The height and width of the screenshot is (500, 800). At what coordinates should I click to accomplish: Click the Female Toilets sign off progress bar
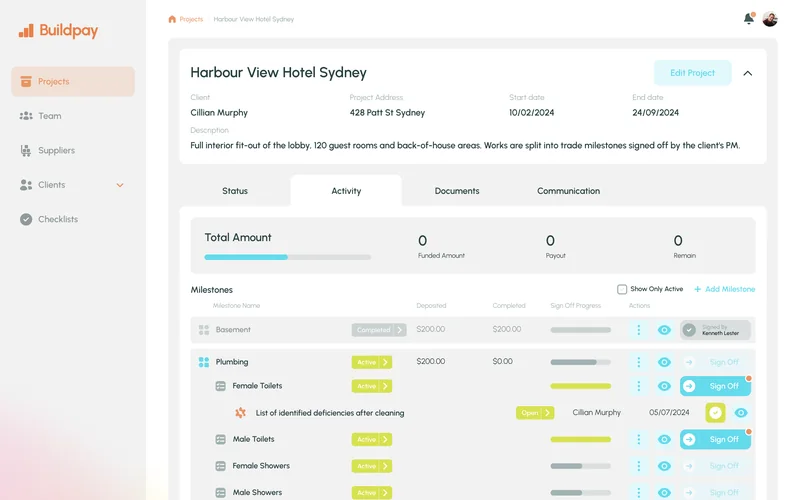tap(580, 386)
